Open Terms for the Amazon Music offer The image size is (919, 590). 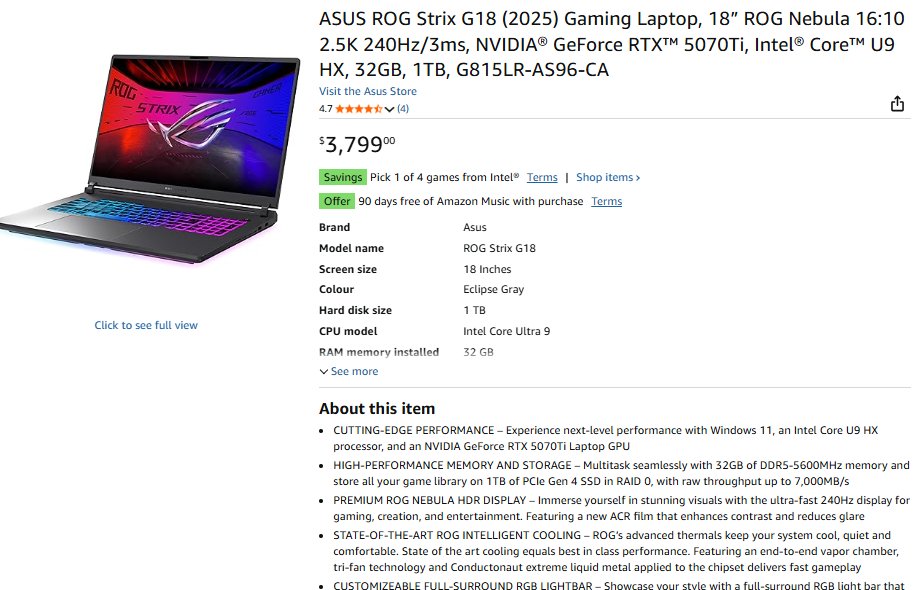coord(606,201)
